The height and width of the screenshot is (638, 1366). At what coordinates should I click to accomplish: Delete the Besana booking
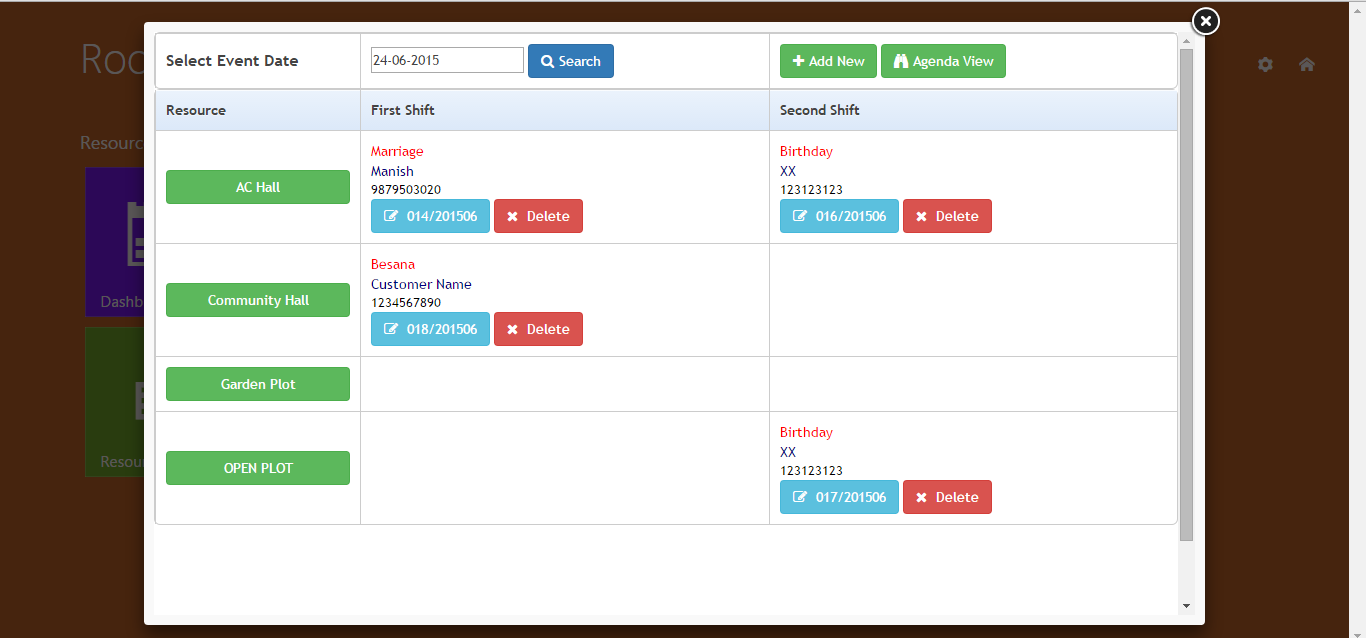click(538, 329)
